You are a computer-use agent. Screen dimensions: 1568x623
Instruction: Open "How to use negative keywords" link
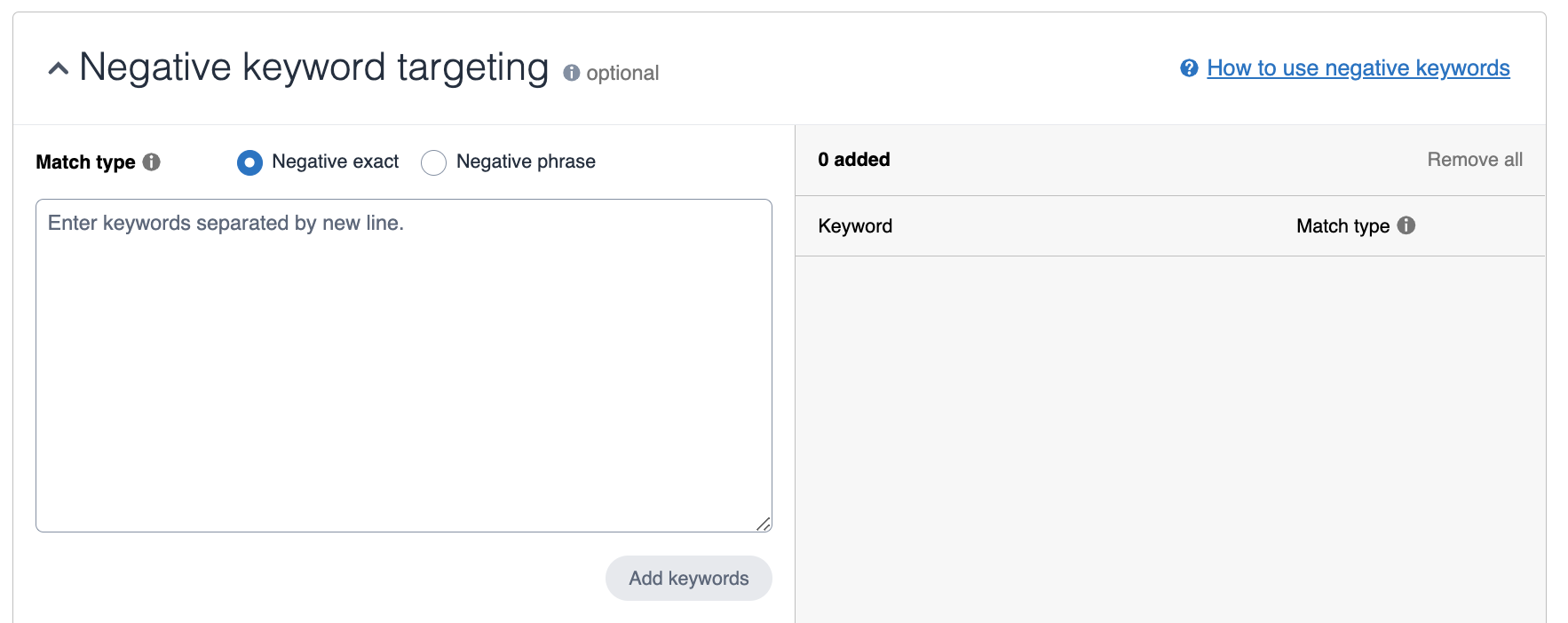tap(1358, 68)
